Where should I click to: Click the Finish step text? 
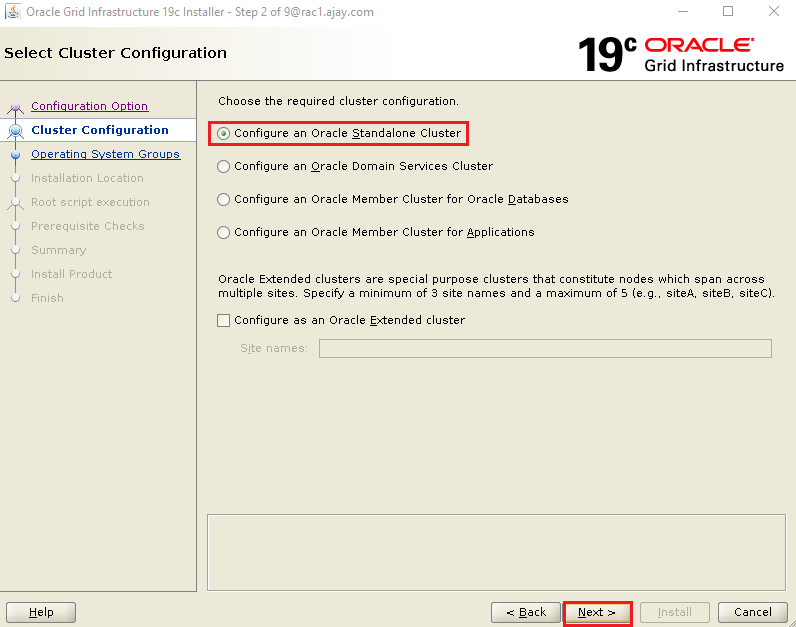(x=47, y=298)
